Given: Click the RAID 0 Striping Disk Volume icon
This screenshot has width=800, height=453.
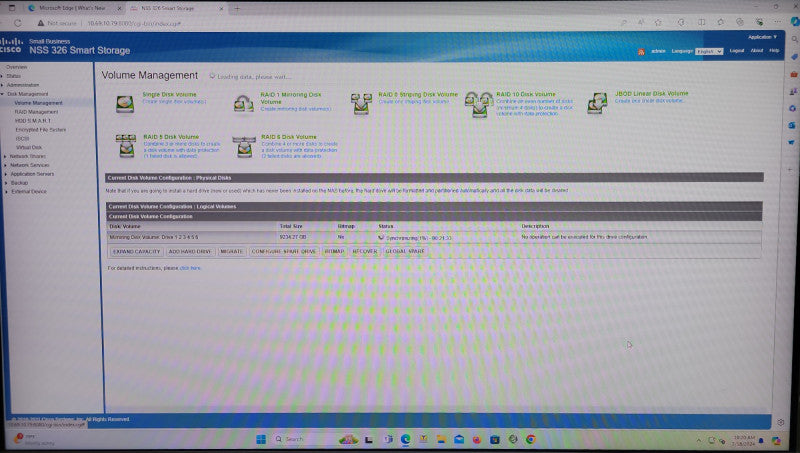Looking at the screenshot, I should (361, 104).
